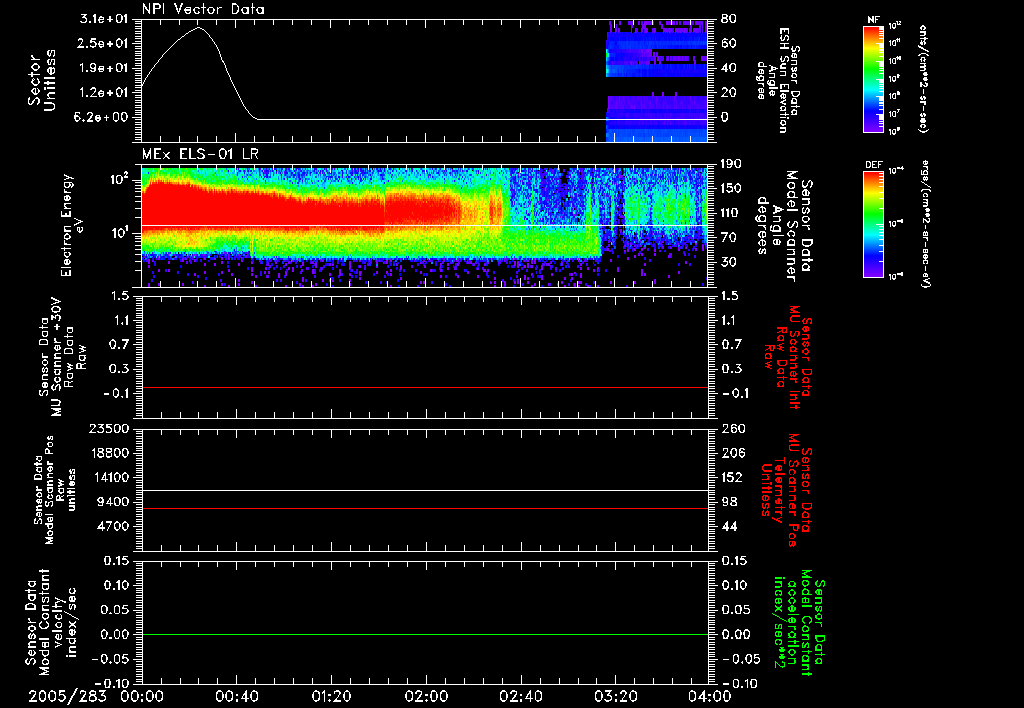Click the "1.2e+01" sector tick label
Viewport: 1024px width, 708px height.
[x=104, y=93]
